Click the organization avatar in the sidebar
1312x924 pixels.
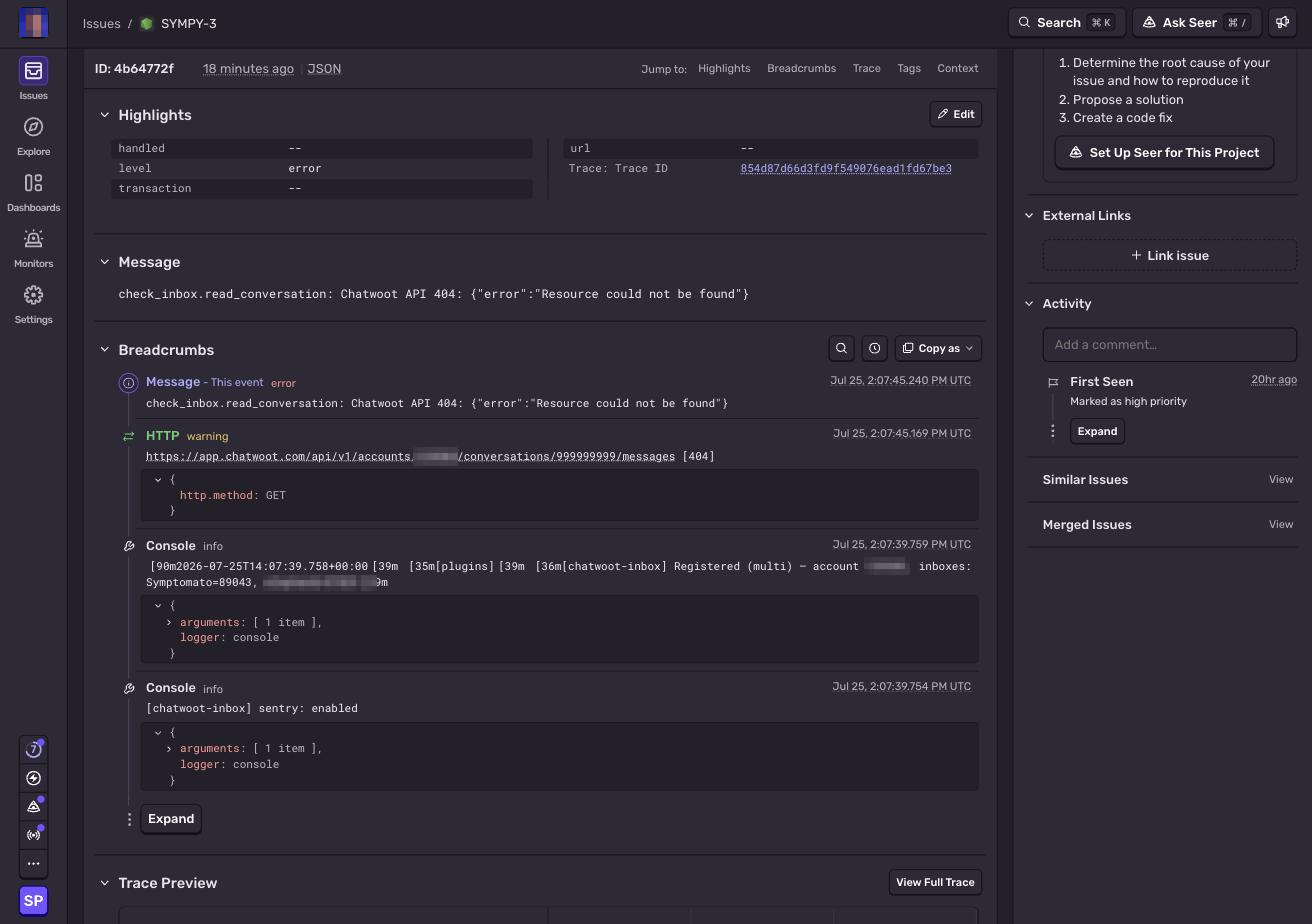point(33,23)
